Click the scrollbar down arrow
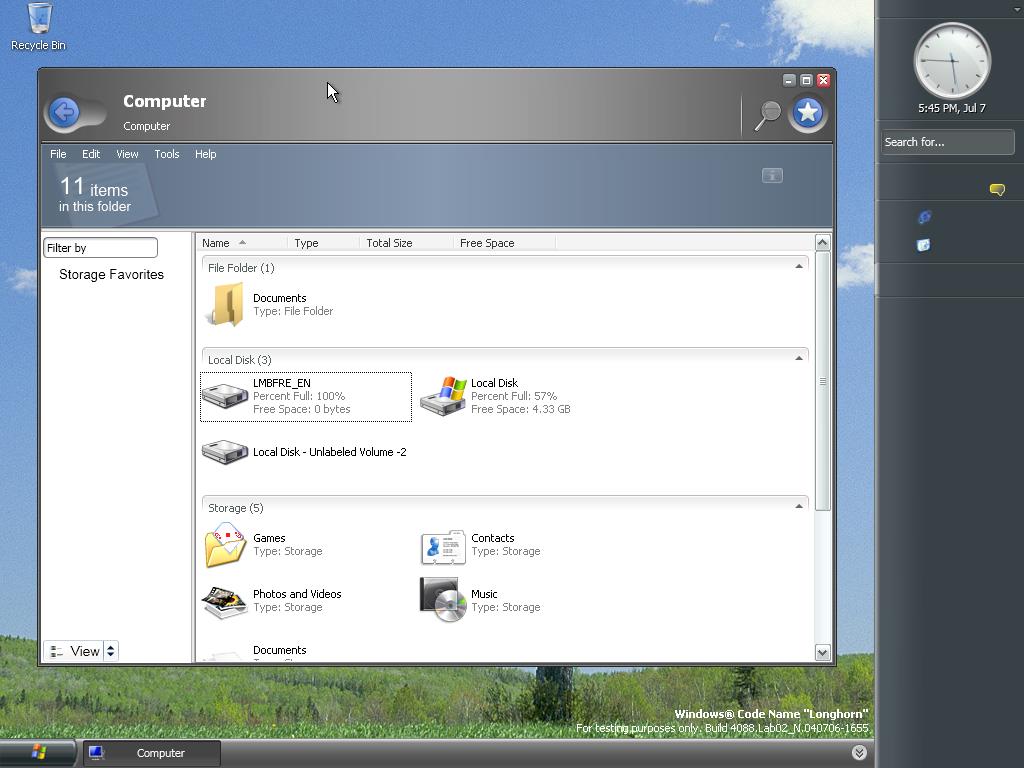 pos(823,652)
